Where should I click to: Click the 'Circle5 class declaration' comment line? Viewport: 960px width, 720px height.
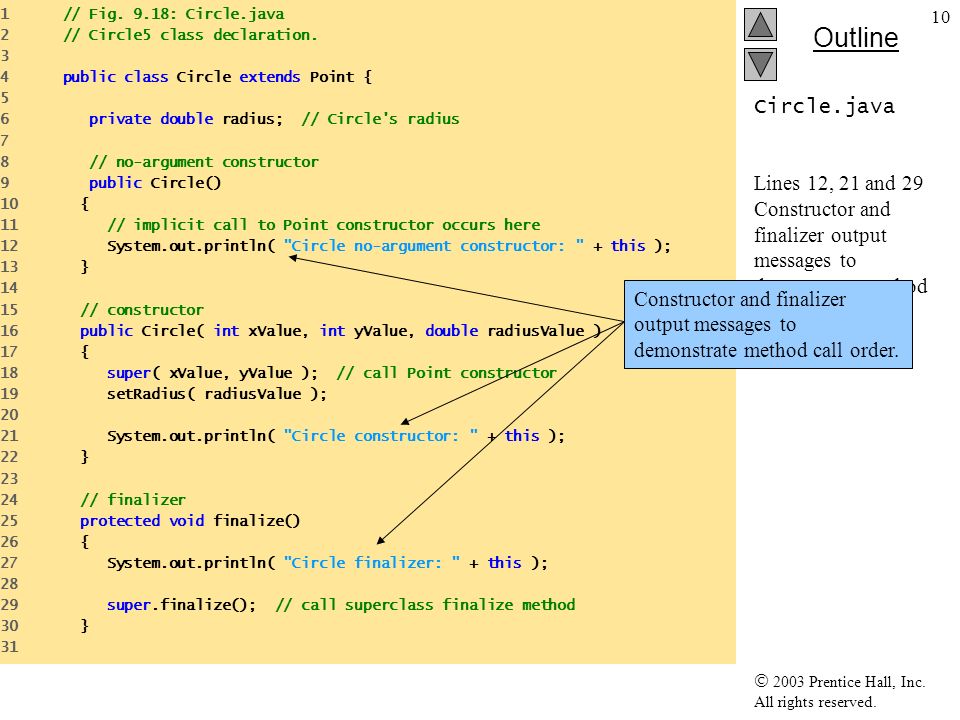click(190, 35)
